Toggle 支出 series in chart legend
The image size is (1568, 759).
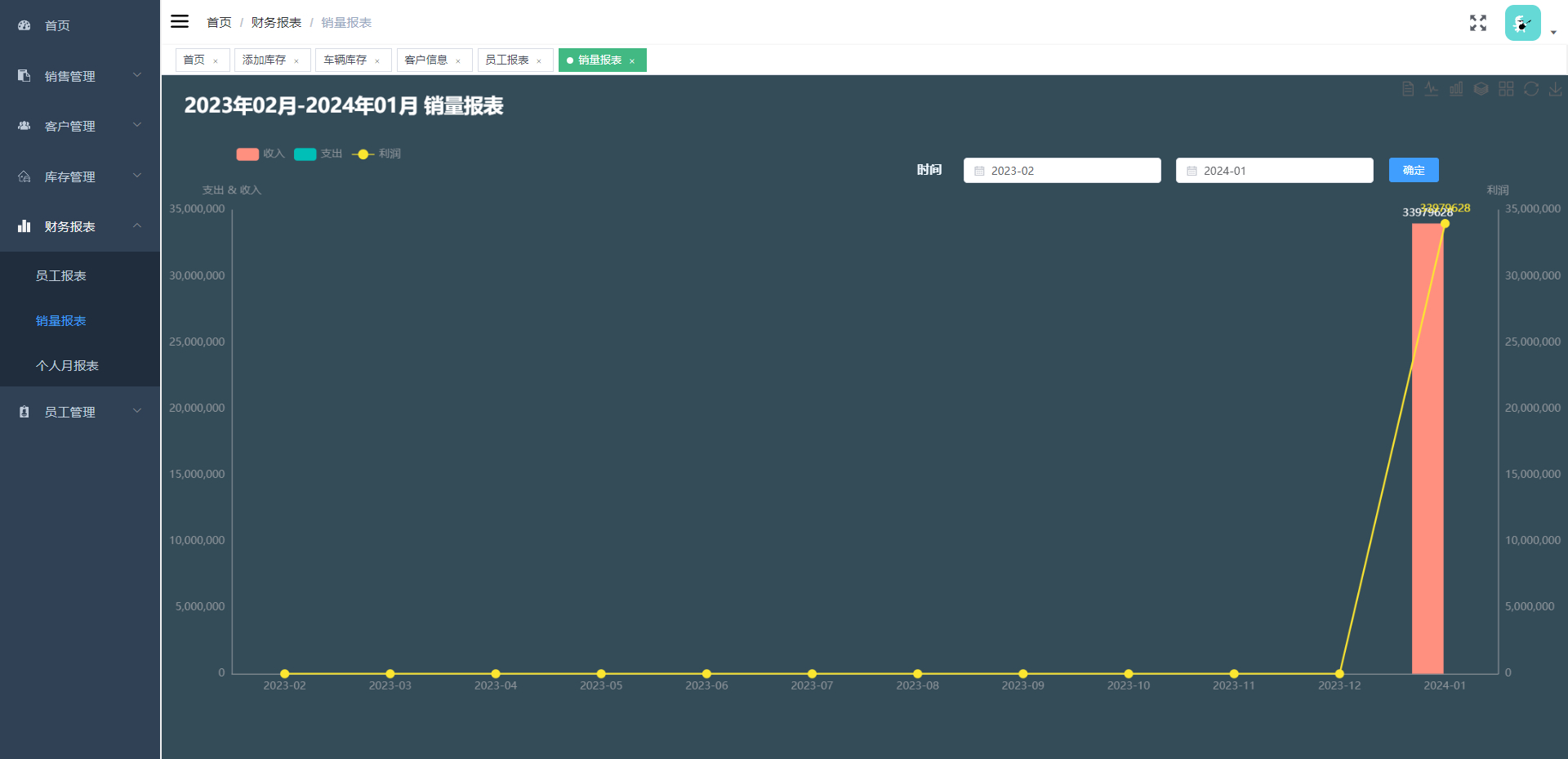[x=318, y=154]
